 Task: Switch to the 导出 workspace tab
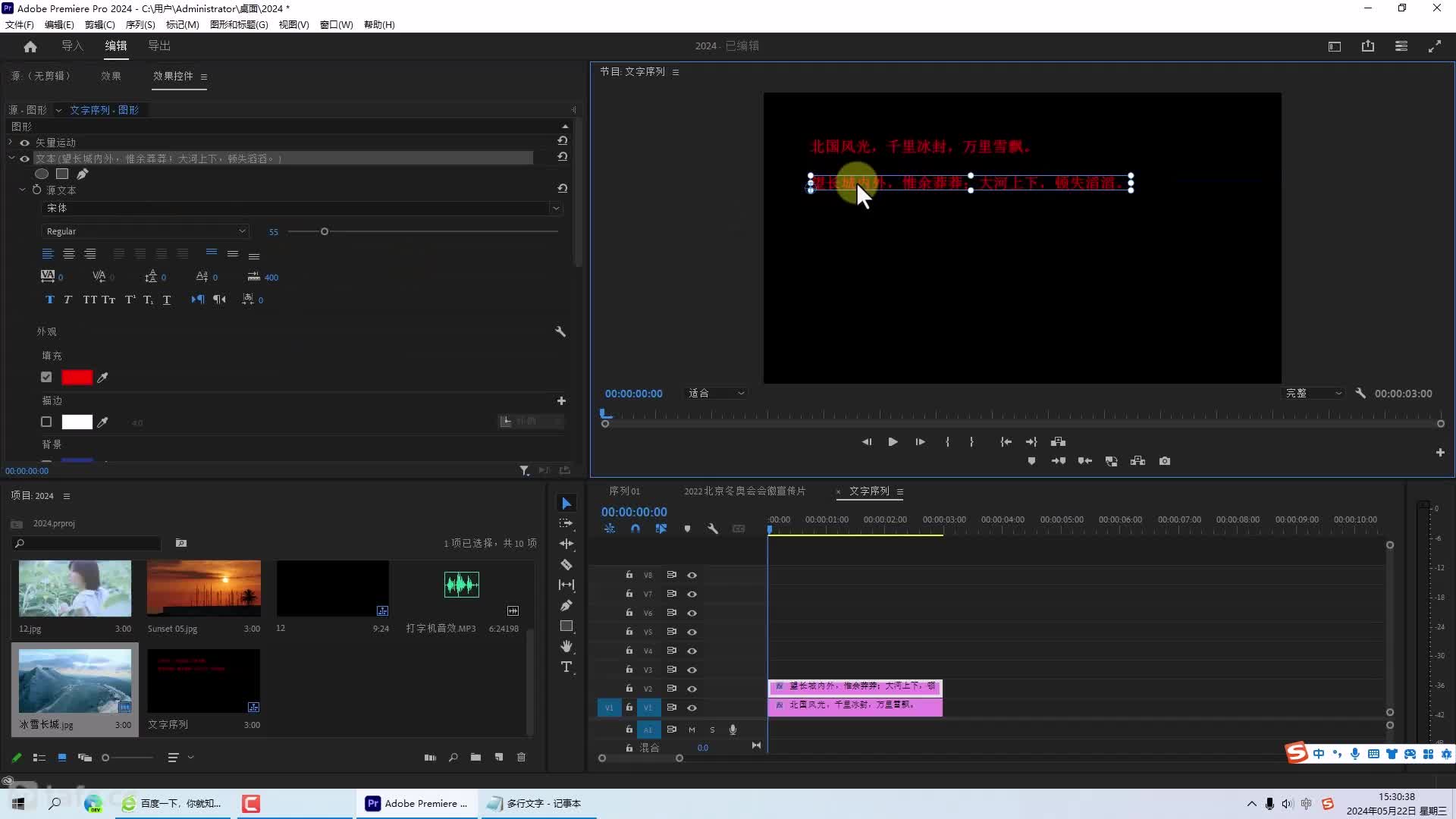(x=159, y=46)
